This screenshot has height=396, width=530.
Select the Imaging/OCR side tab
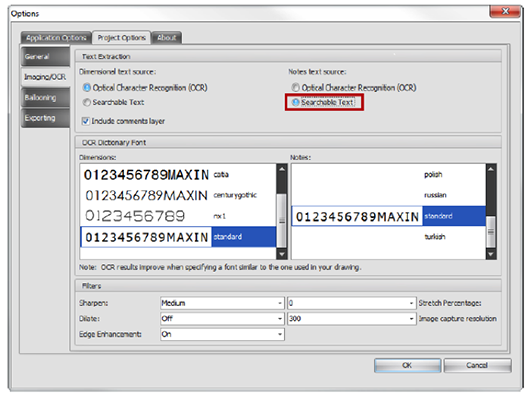pos(45,77)
